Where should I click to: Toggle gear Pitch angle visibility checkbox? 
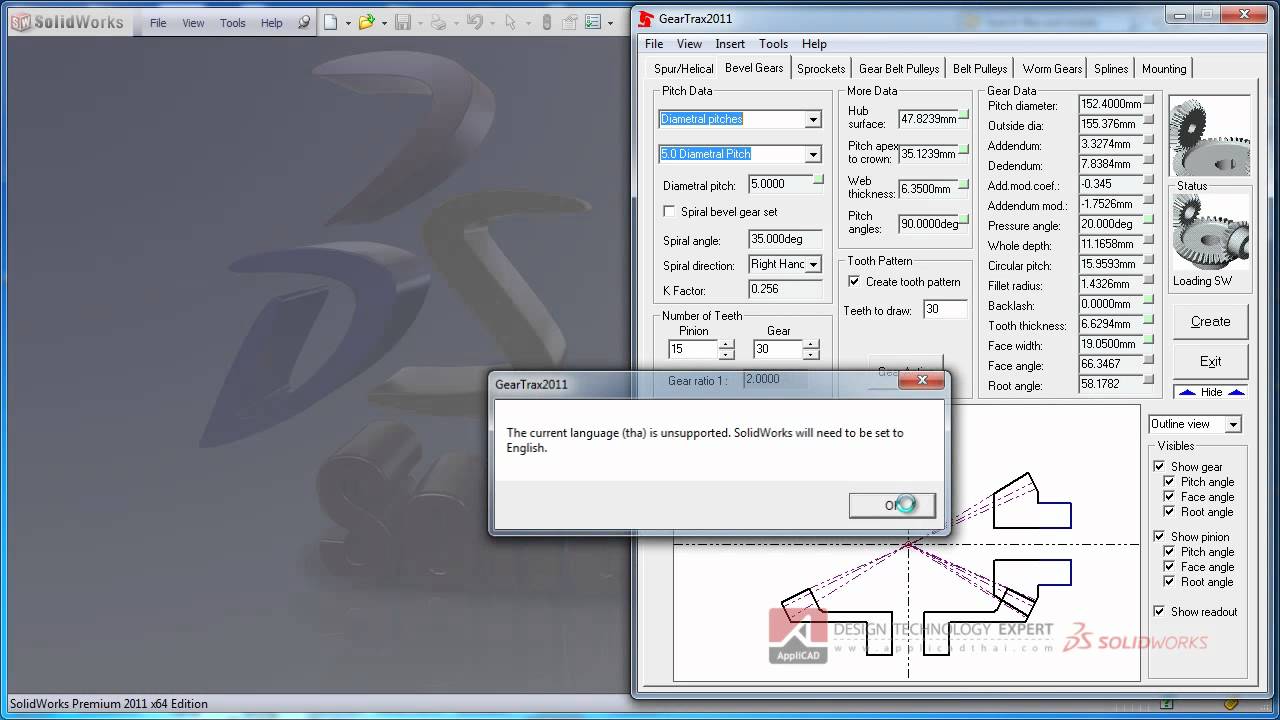point(1169,482)
